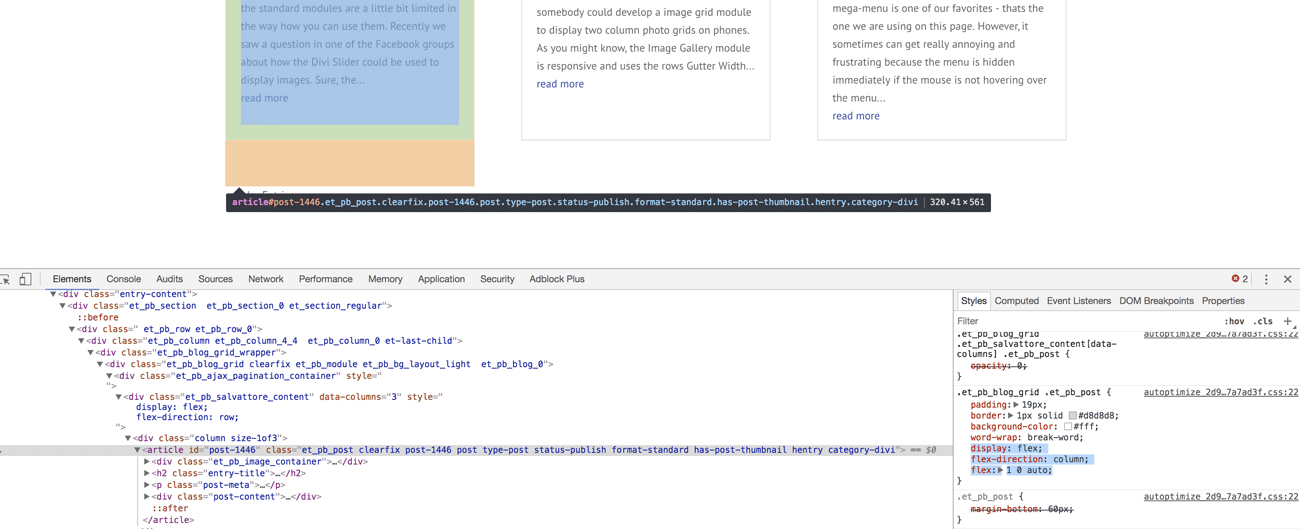Viewport: 1300px width, 529px height.
Task: Click the #d8d8d8 border color swatch
Action: click(x=1072, y=416)
